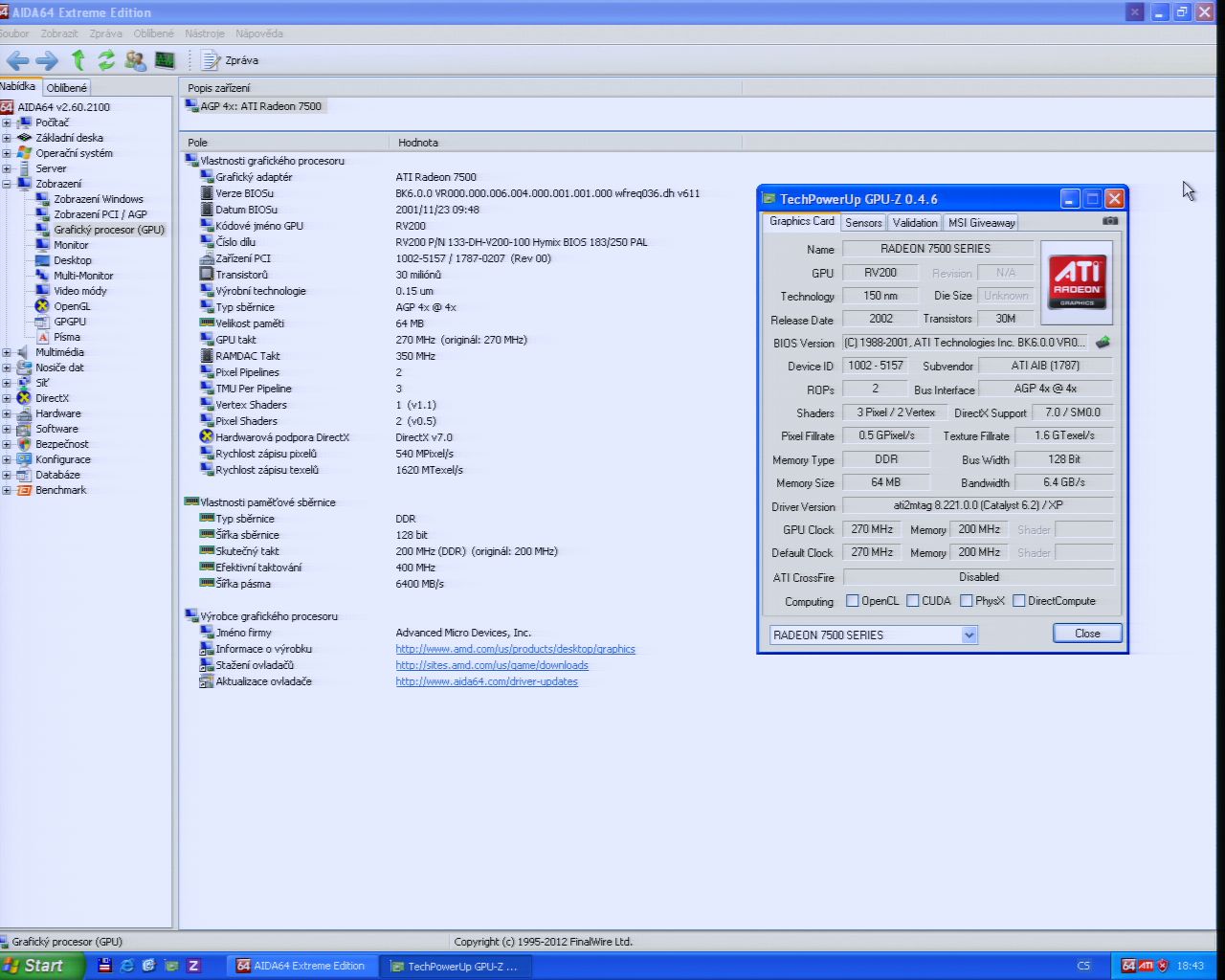Open the Zpráva report toolbar button
This screenshot has width=1225, height=980.
pos(230,60)
